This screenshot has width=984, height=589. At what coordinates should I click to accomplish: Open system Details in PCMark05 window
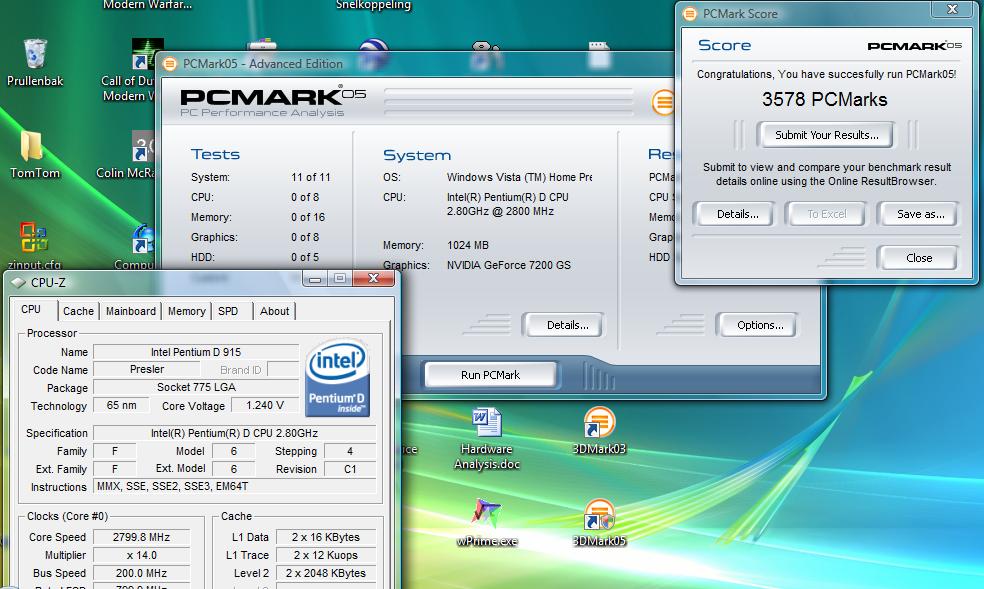[x=564, y=325]
